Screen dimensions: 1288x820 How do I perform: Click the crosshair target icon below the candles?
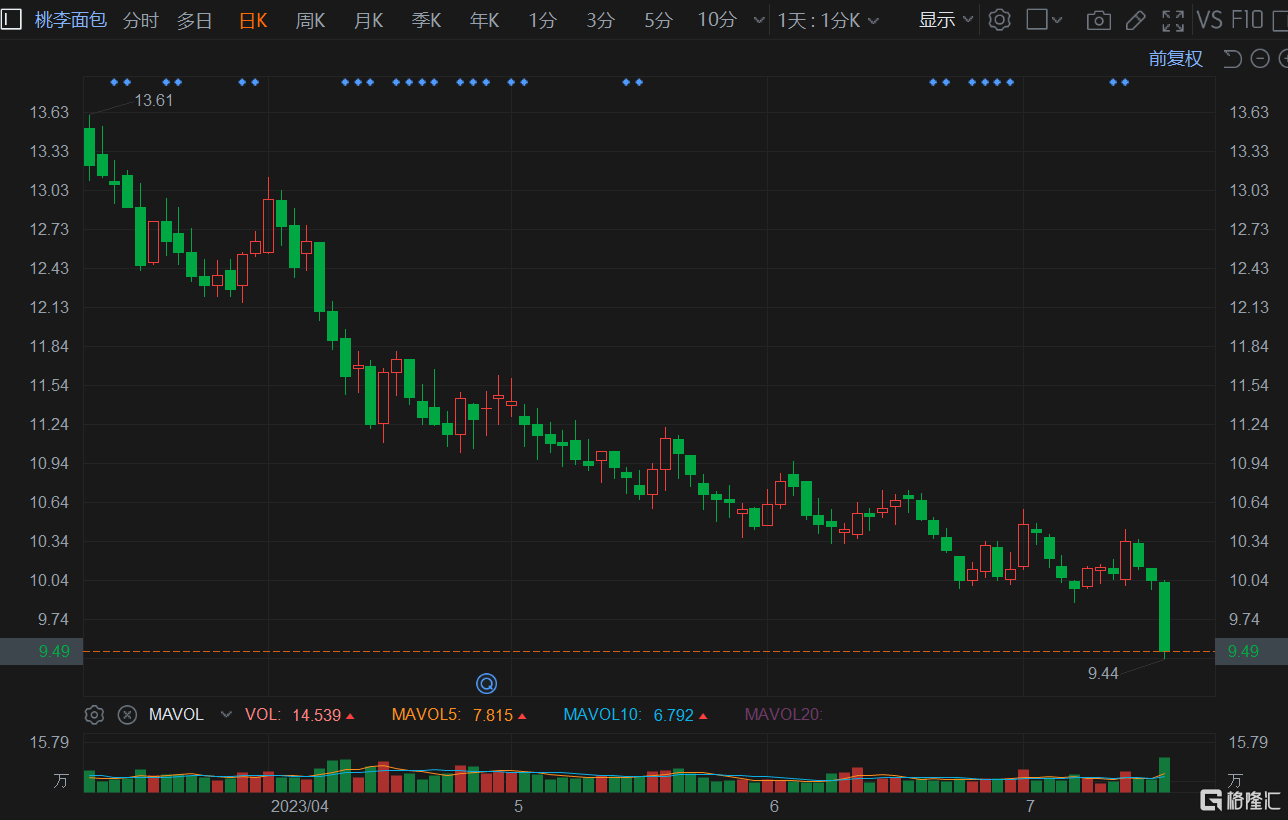(486, 683)
